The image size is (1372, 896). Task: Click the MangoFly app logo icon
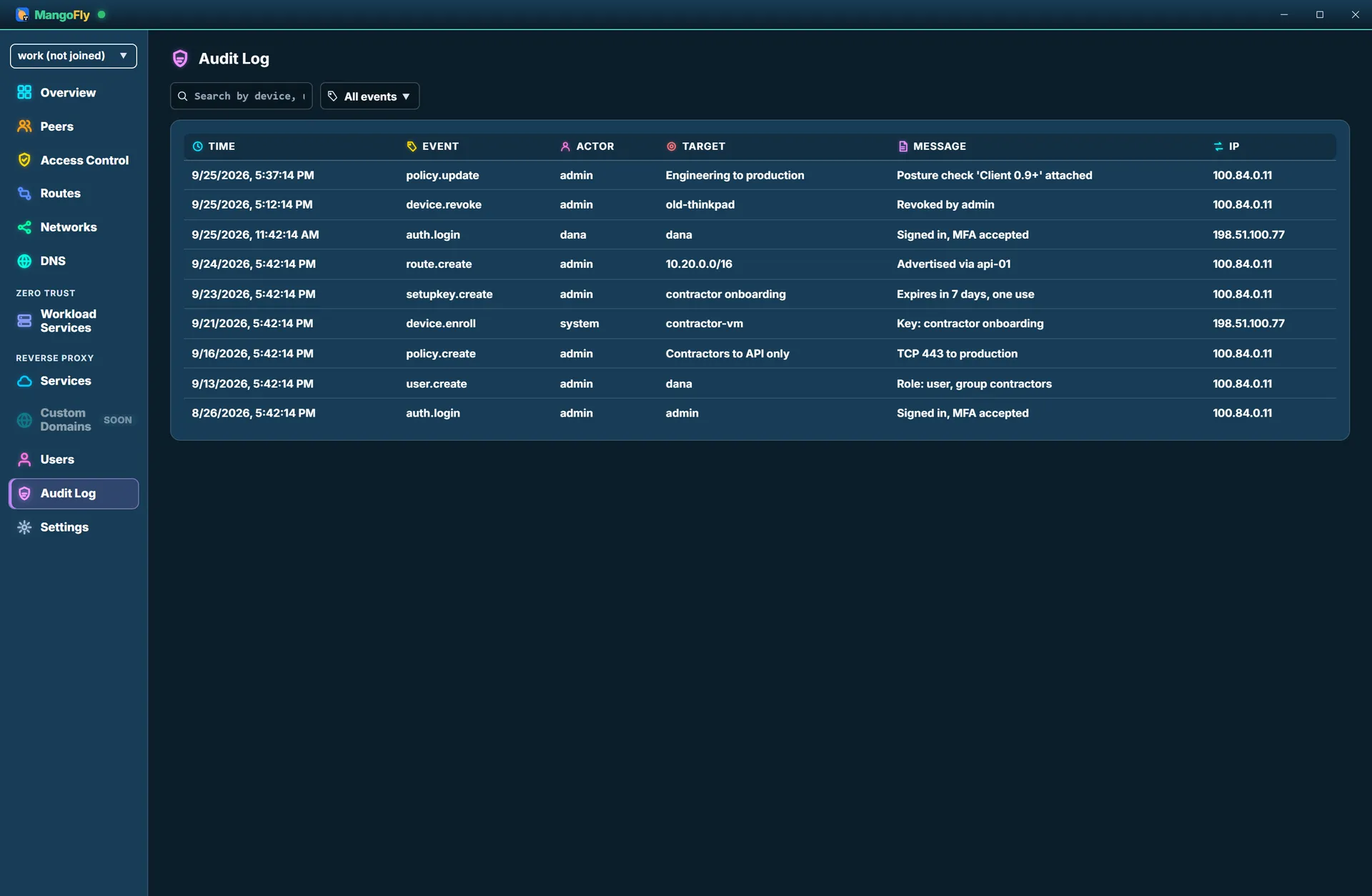[x=22, y=14]
